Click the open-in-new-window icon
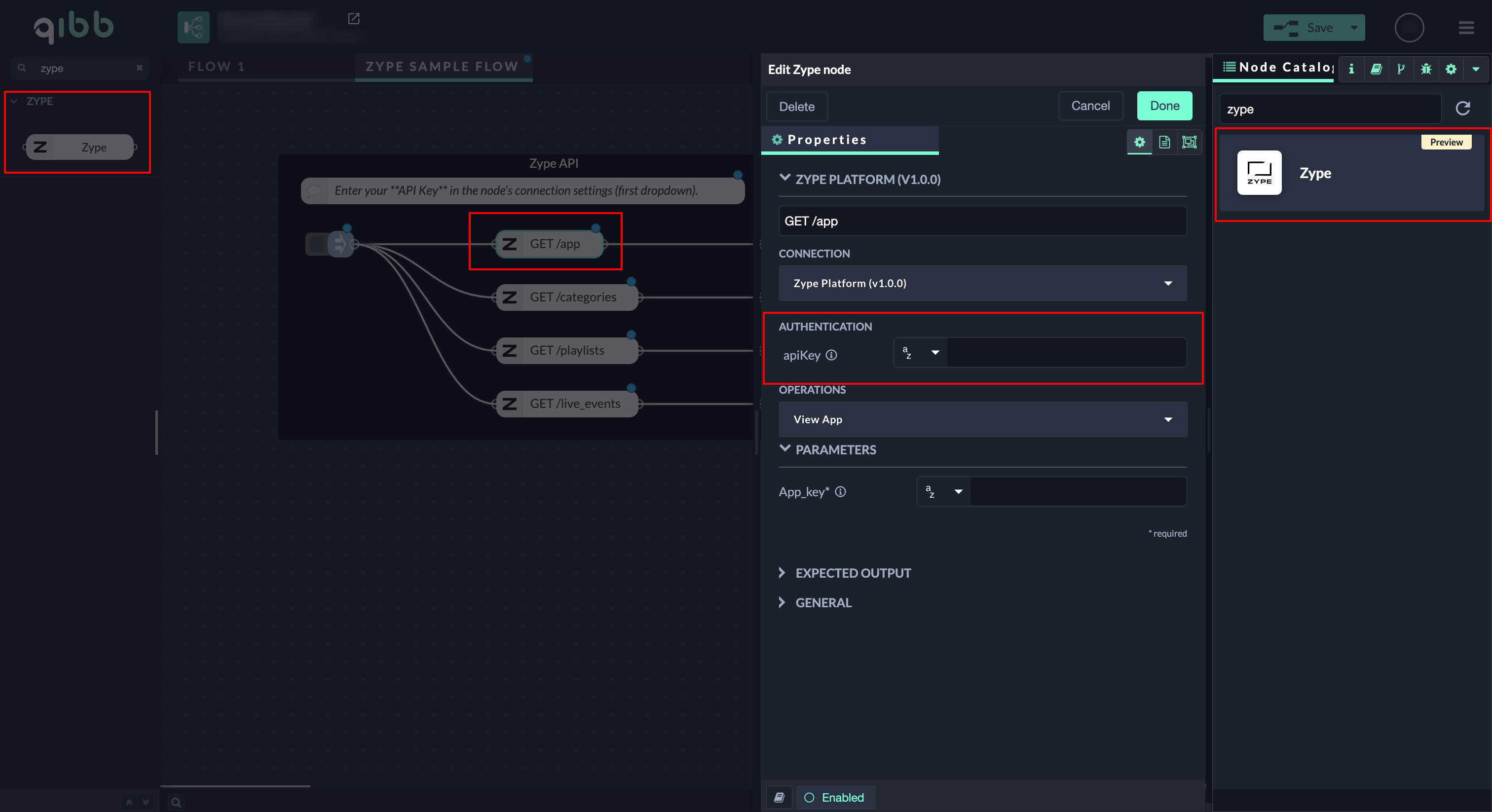This screenshot has width=1492, height=812. 353,19
